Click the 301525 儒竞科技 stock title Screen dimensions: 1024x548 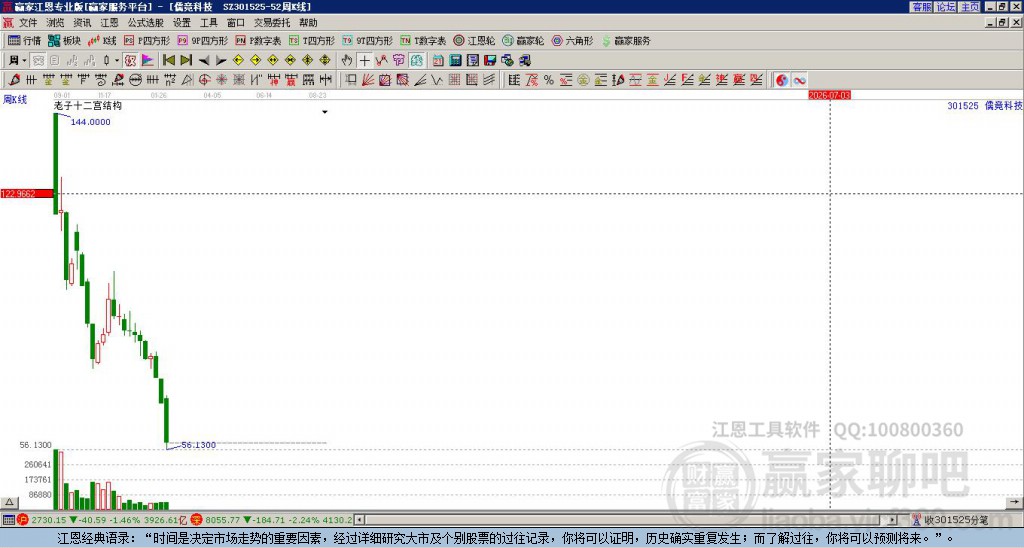[x=985, y=105]
